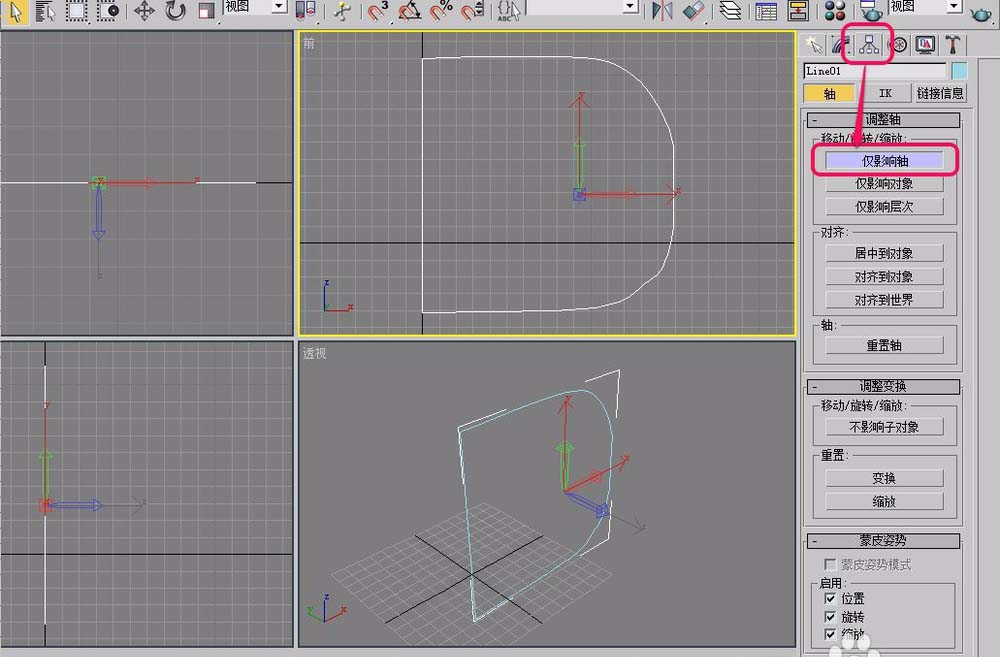Open the Utilities hammer panel

tap(954, 45)
